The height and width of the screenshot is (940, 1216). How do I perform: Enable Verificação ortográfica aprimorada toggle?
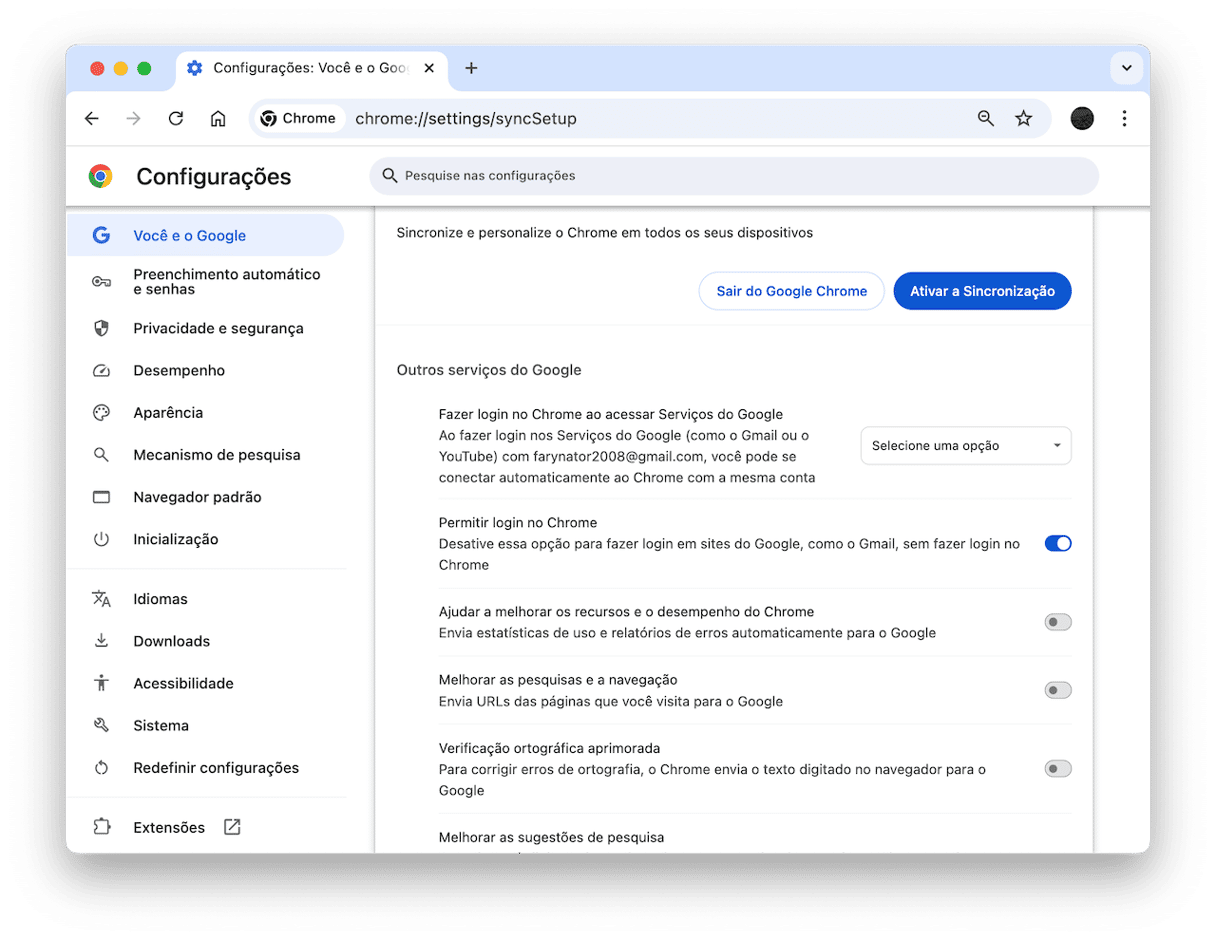(x=1057, y=769)
